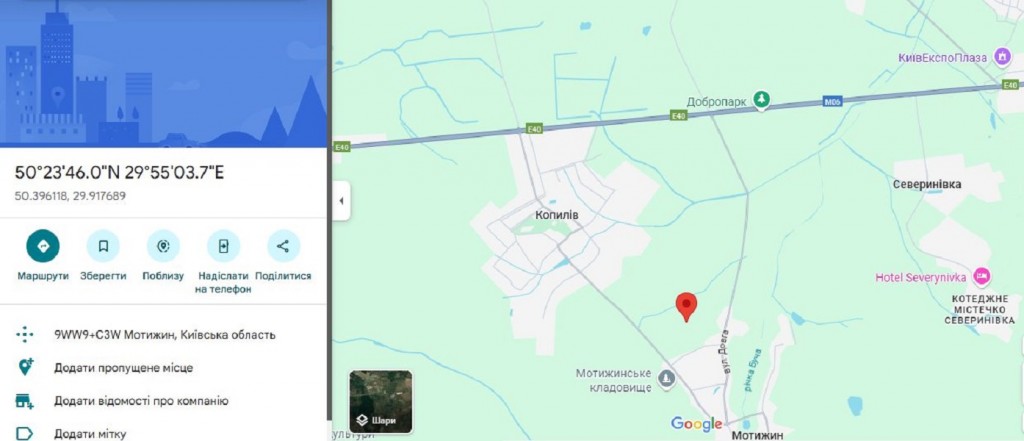Viewport: 1024px width, 441px height.
Task: Select the Мотижинське кладовище cemetery marker
Action: [x=666, y=379]
